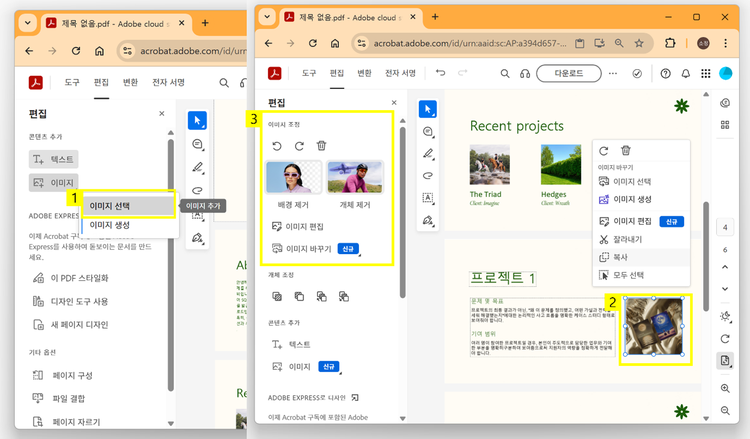Viewport: 750px width, 439px height.
Task: Open 변환 tab in right window
Action: pyautogui.click(x=364, y=73)
